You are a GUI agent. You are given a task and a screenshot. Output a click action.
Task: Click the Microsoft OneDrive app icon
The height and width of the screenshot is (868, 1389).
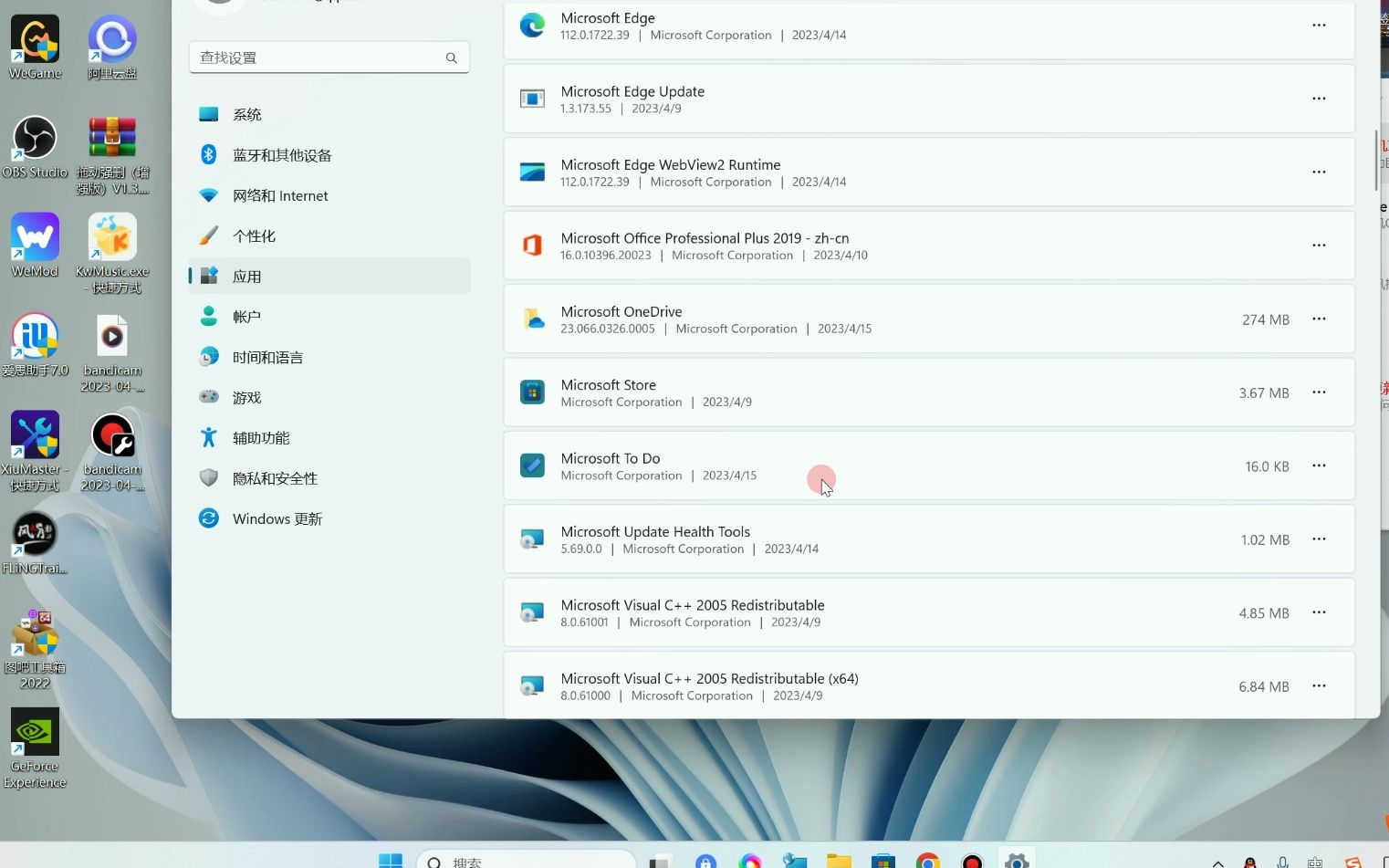532,319
